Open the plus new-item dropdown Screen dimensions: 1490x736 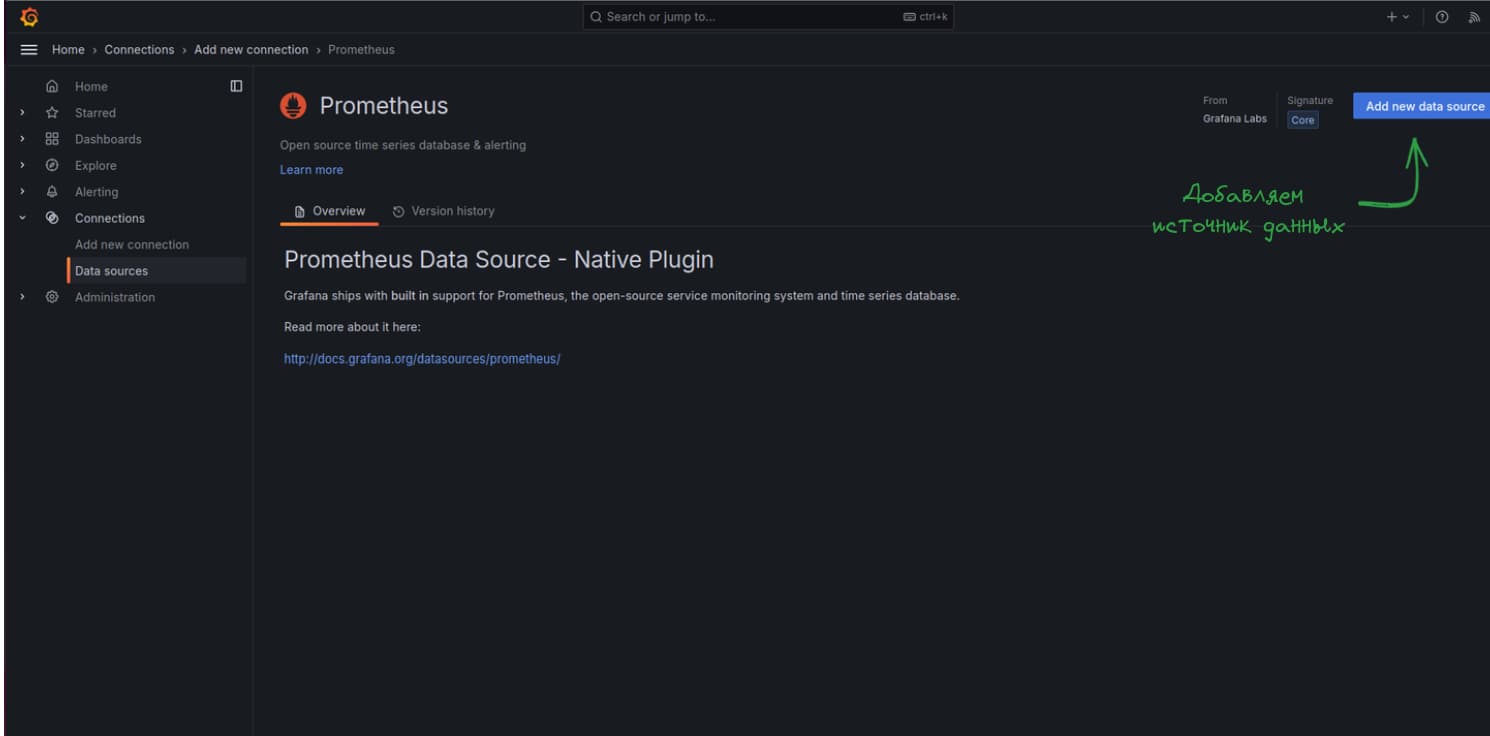(x=1398, y=17)
